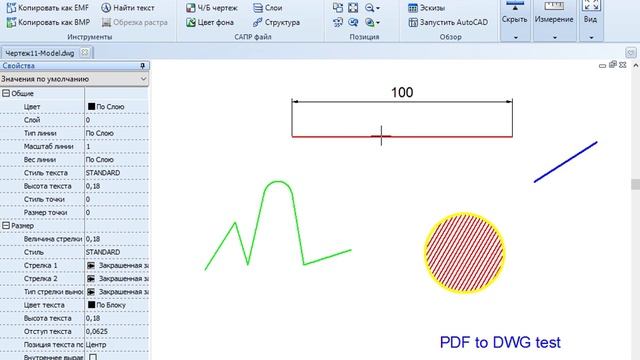The image size is (640, 360).
Task: Minimize the drawing child window
Action: pyautogui.click(x=602, y=65)
